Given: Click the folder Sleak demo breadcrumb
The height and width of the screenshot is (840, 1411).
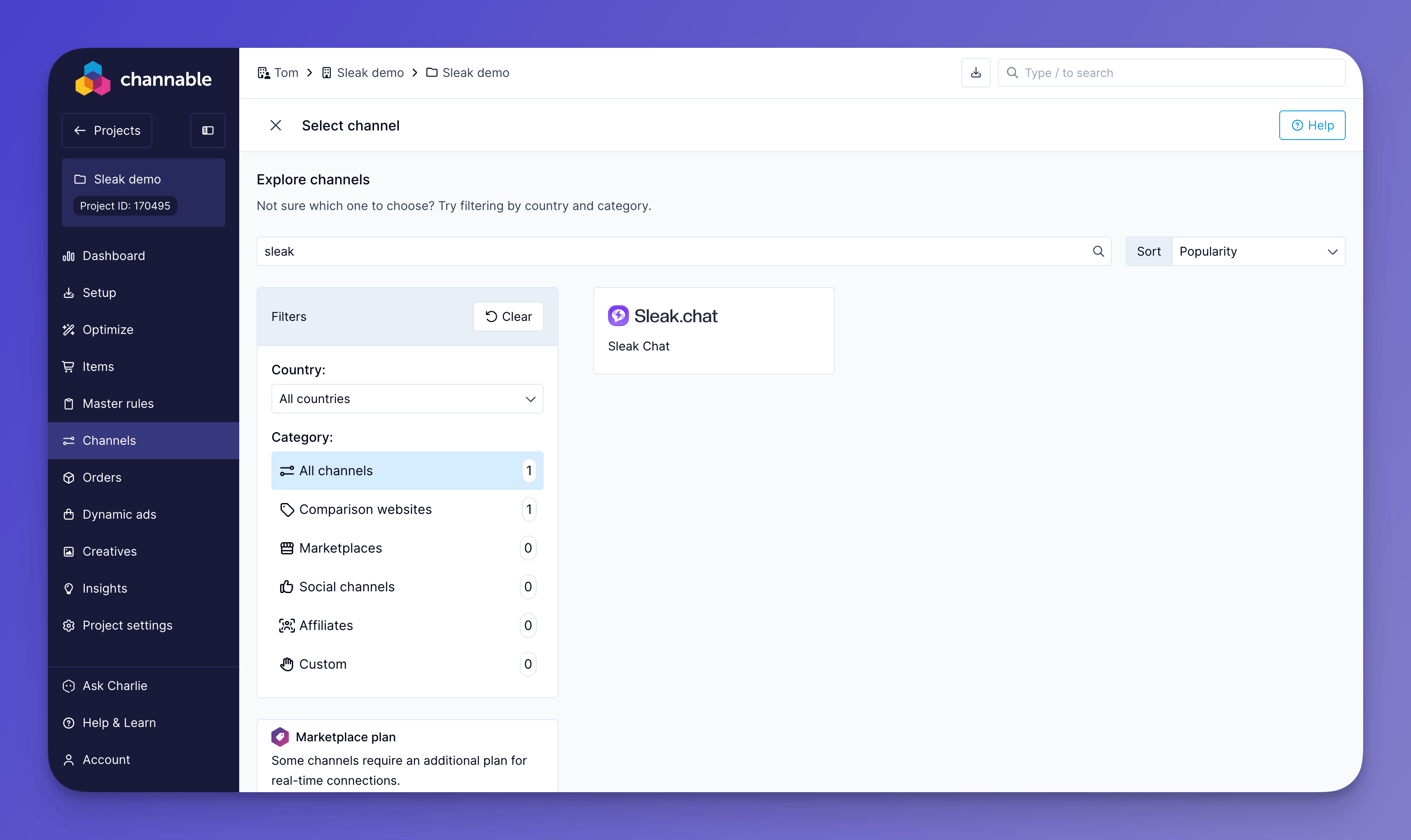Looking at the screenshot, I should (x=468, y=73).
